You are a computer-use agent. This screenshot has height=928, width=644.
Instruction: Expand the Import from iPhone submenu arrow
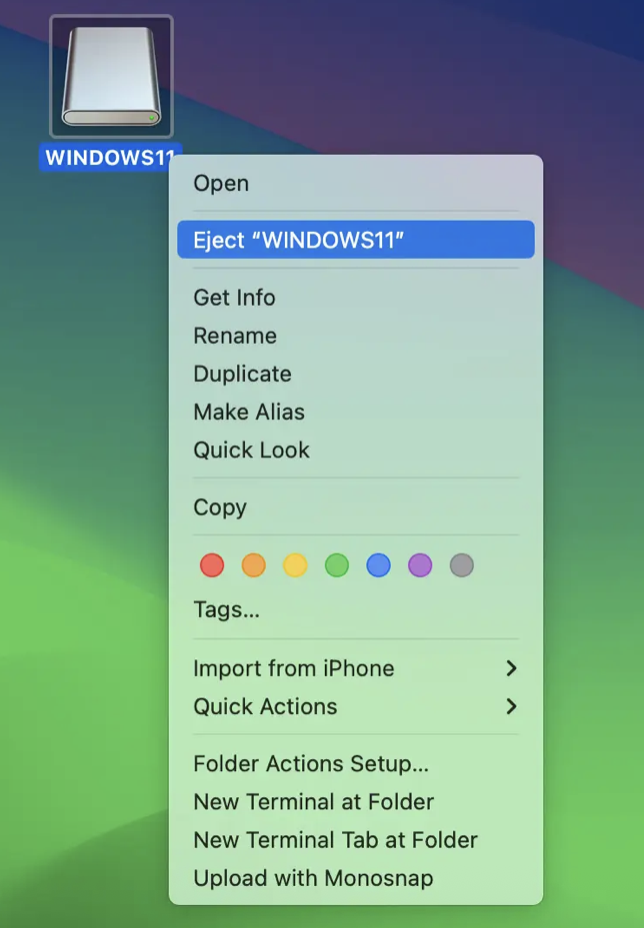[x=511, y=668]
